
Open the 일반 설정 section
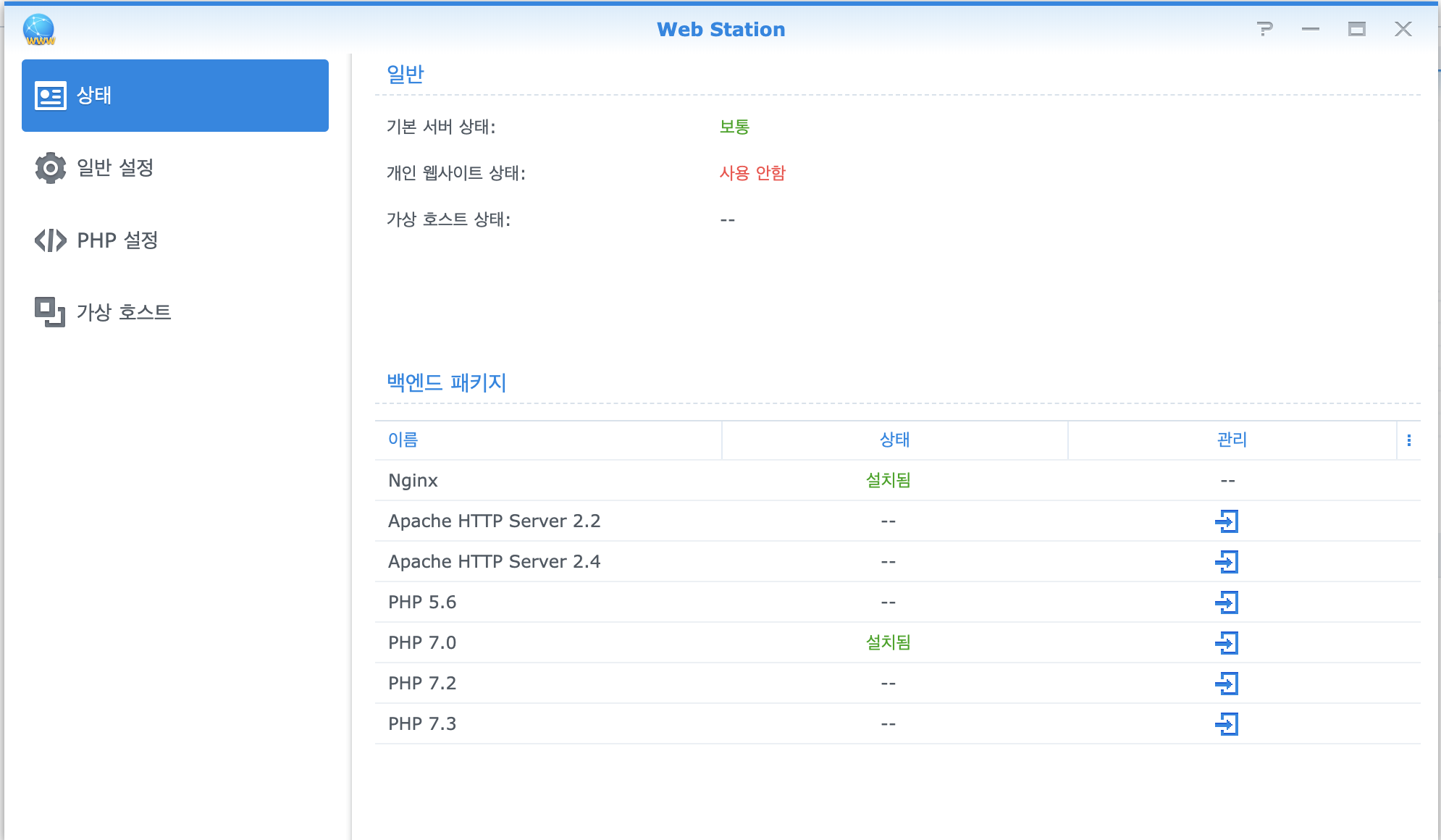116,168
